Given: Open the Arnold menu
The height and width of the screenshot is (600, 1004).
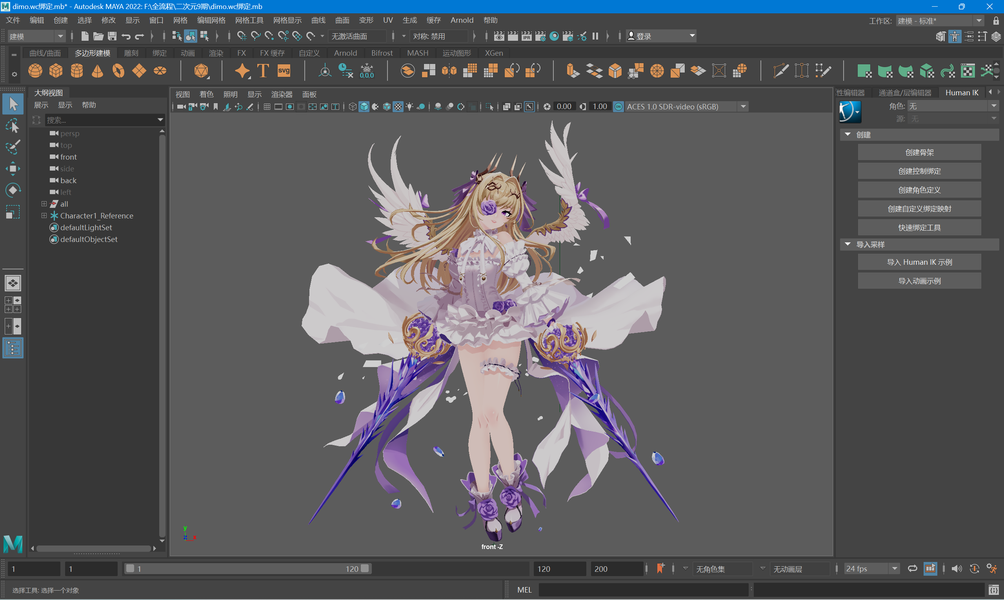Looking at the screenshot, I should [462, 20].
